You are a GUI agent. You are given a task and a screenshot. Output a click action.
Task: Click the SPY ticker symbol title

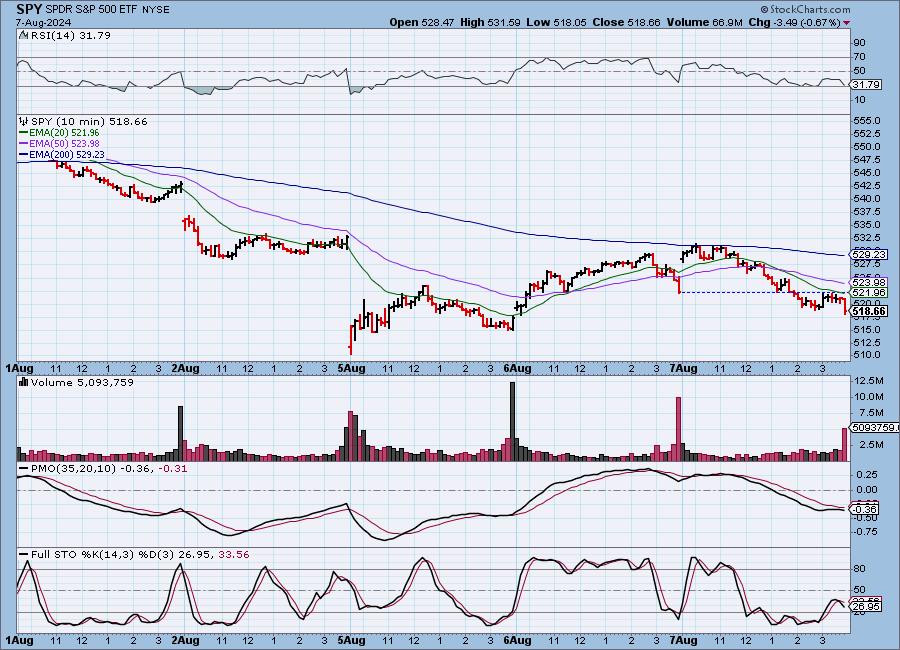[x=28, y=9]
